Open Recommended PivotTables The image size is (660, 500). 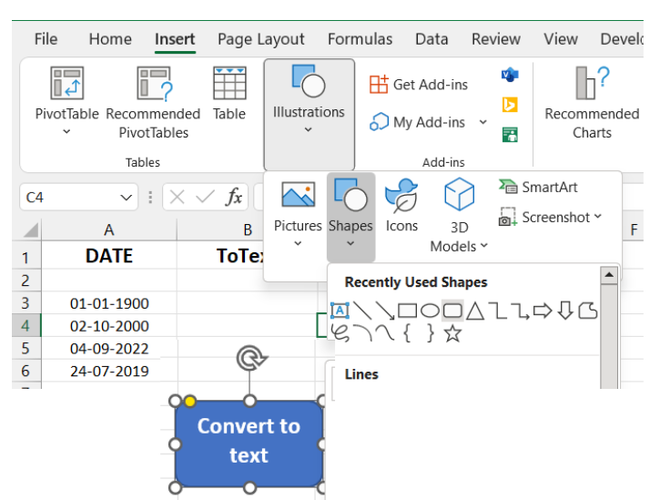click(x=153, y=103)
